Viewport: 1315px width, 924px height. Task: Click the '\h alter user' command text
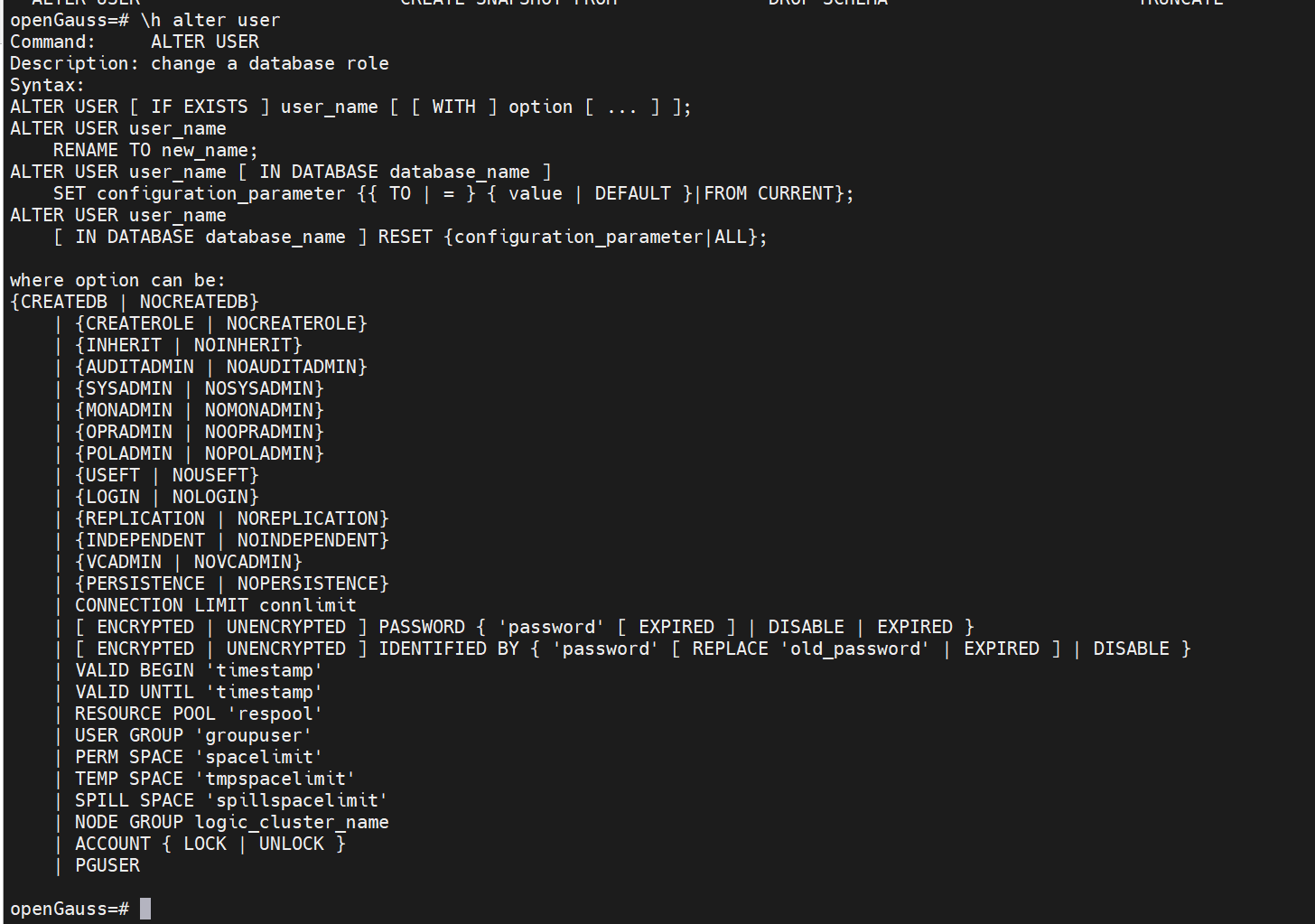point(210,20)
